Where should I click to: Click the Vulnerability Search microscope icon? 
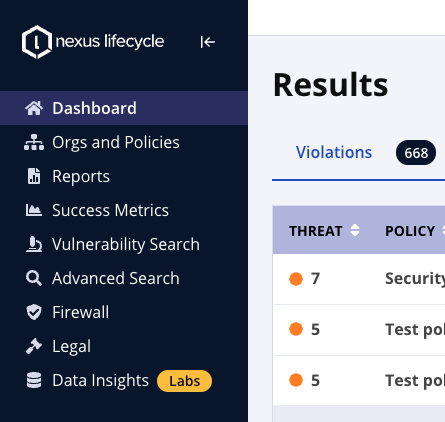point(34,244)
